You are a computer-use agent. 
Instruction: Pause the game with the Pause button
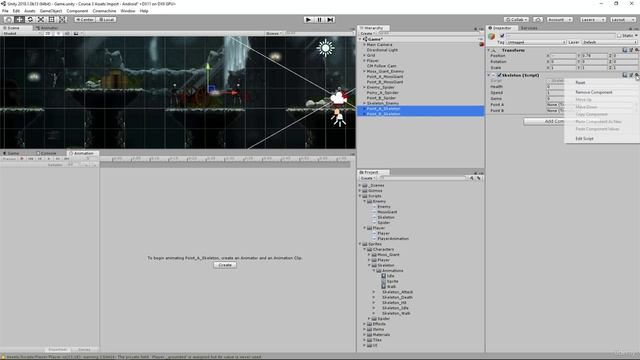320,19
